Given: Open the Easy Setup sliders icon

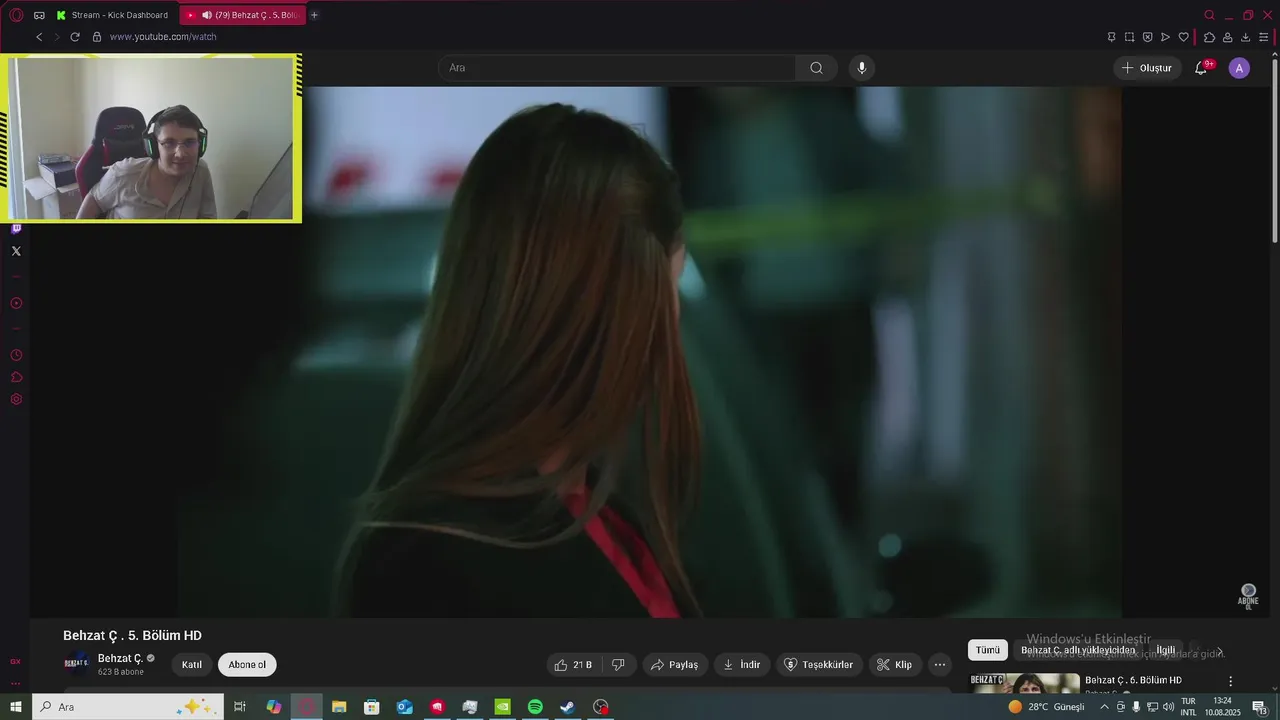Looking at the screenshot, I should [x=1263, y=37].
